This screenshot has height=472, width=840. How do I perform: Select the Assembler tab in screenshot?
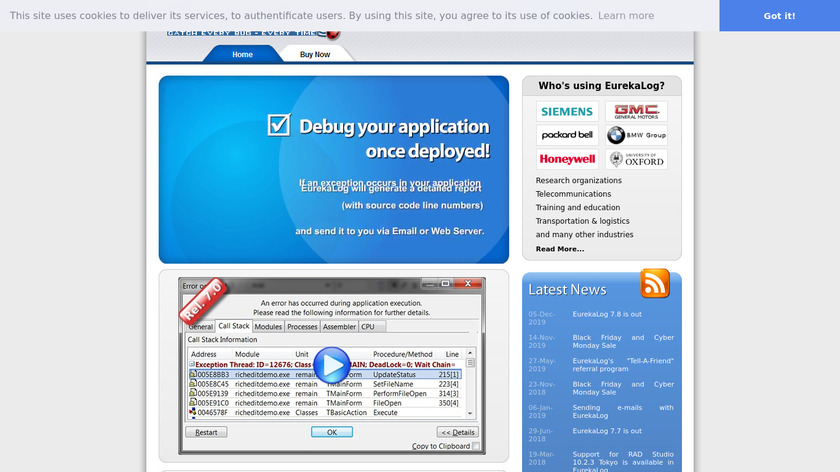339,326
